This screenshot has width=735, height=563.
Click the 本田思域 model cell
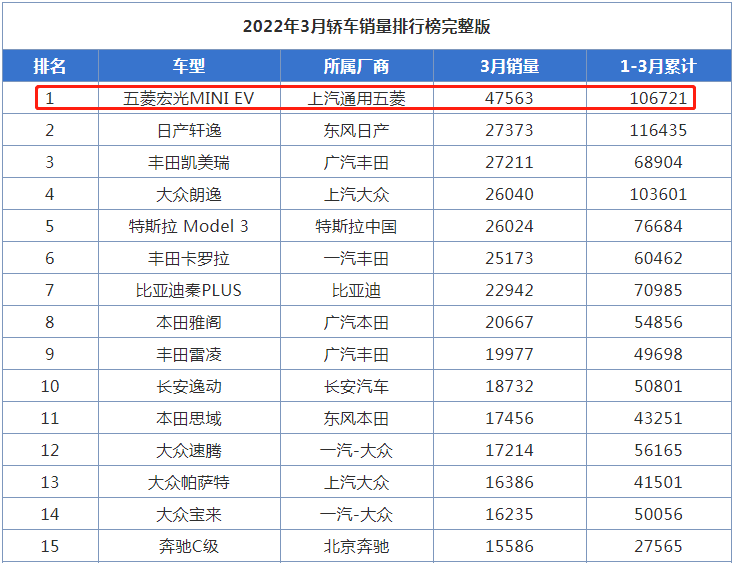[189, 419]
